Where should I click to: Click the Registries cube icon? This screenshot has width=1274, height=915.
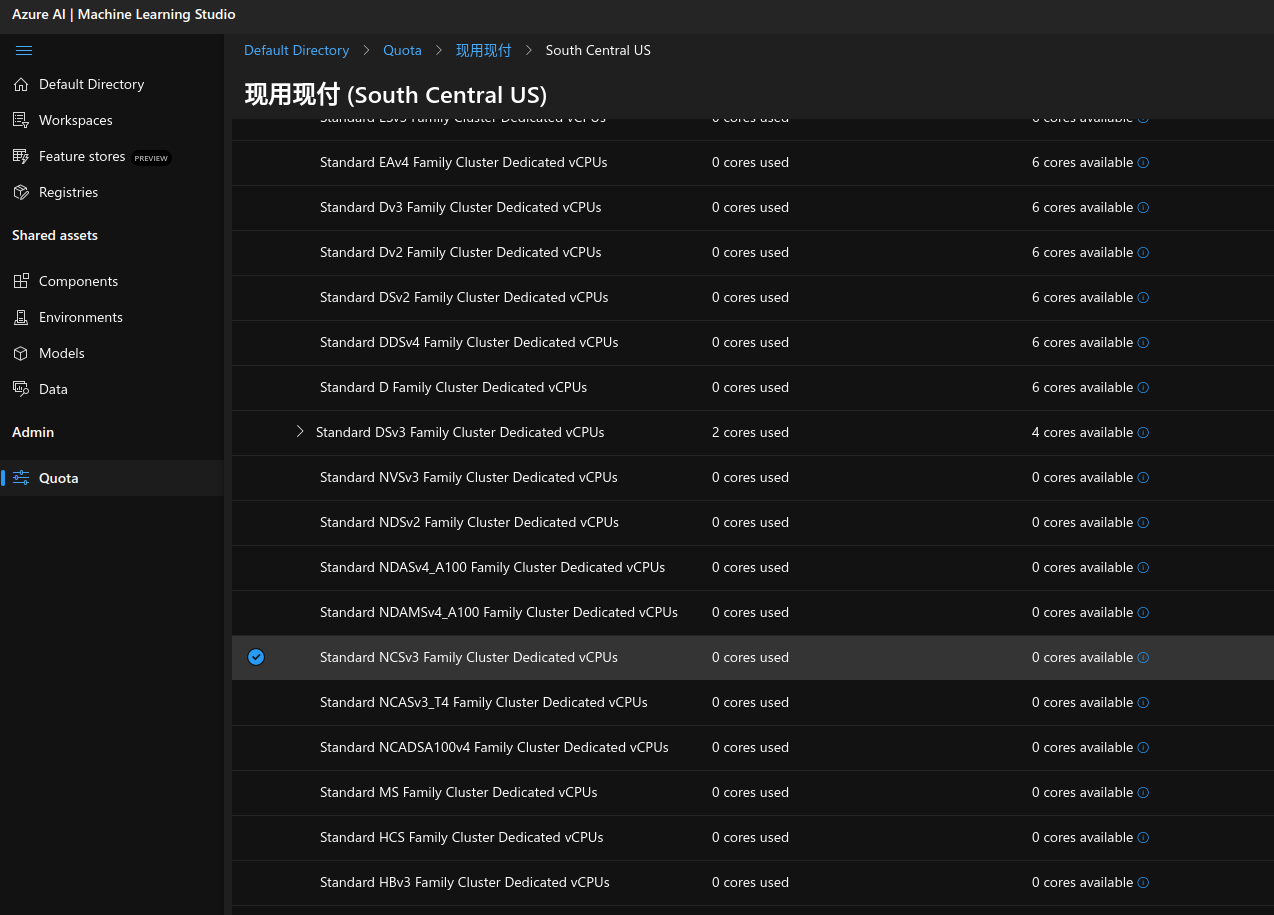click(x=20, y=192)
